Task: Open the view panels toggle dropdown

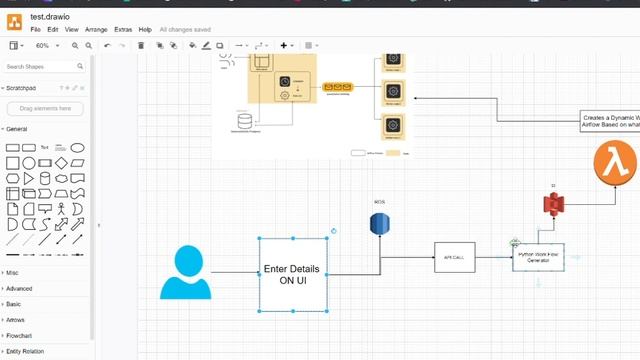Action: click(16, 45)
